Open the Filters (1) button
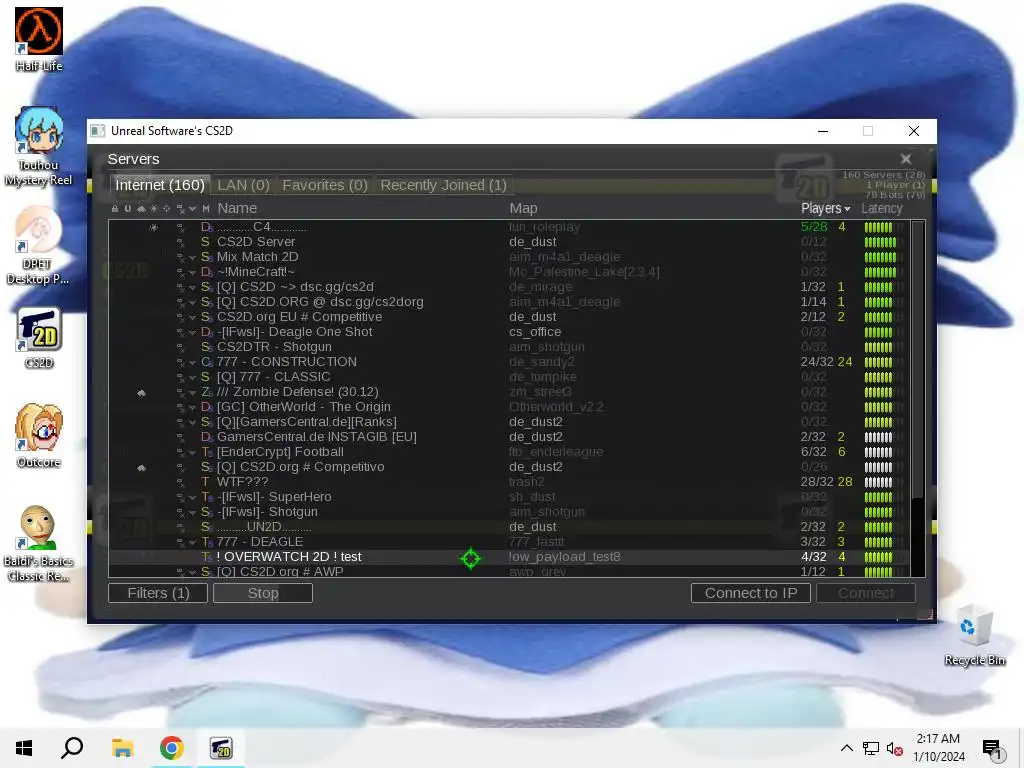Screen dimensions: 1024x768 (x=158, y=593)
